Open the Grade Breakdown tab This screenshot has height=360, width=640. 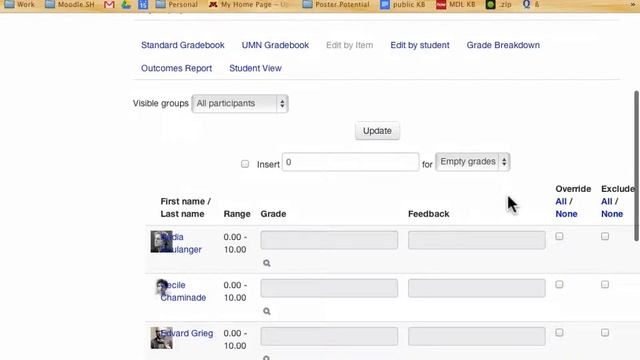[x=503, y=45]
